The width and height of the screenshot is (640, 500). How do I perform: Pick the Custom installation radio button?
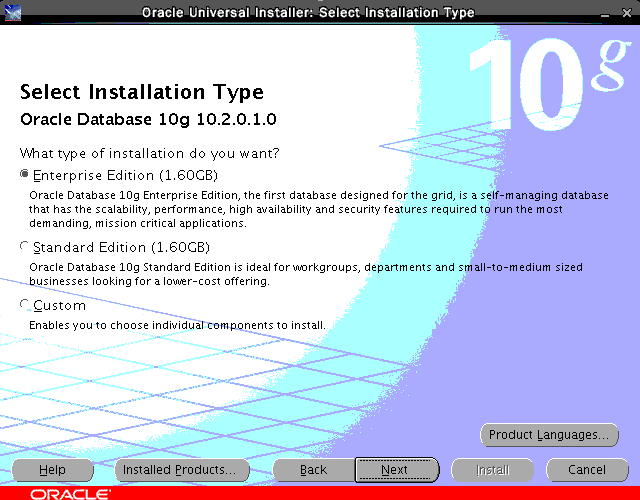(x=24, y=304)
